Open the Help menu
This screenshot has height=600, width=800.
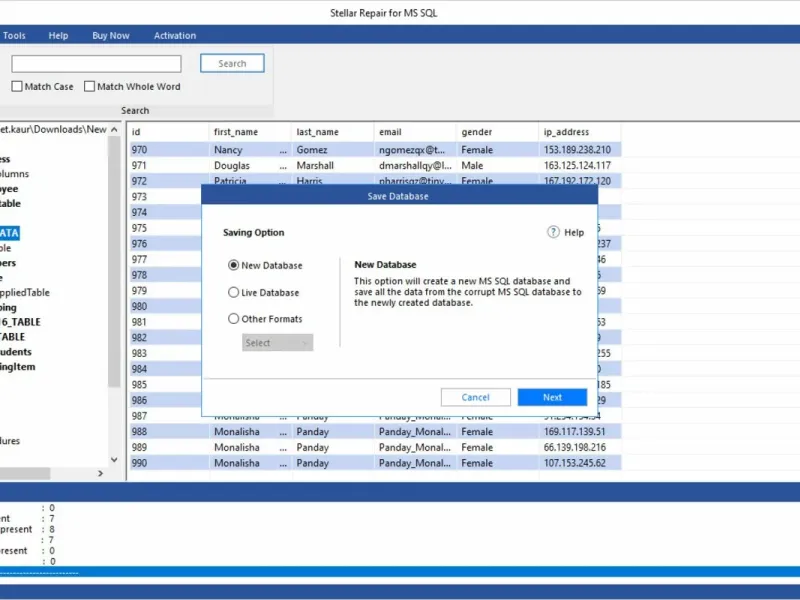point(58,35)
